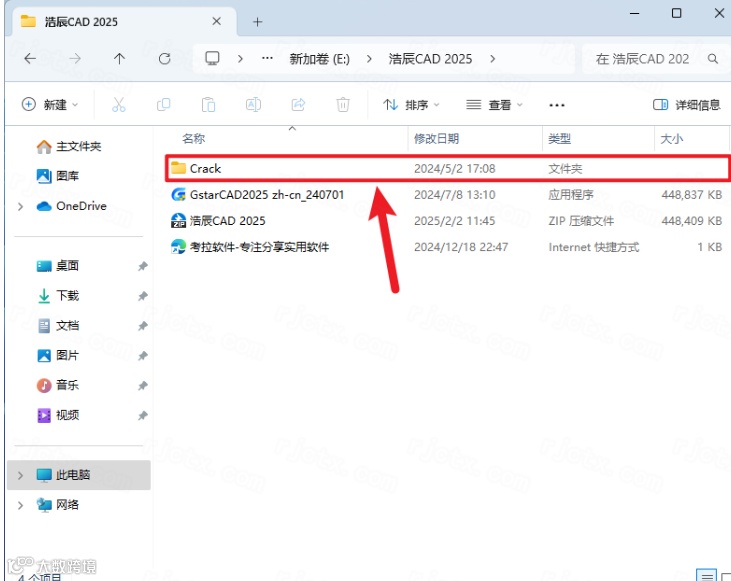Click the Delete trash icon

(x=343, y=104)
